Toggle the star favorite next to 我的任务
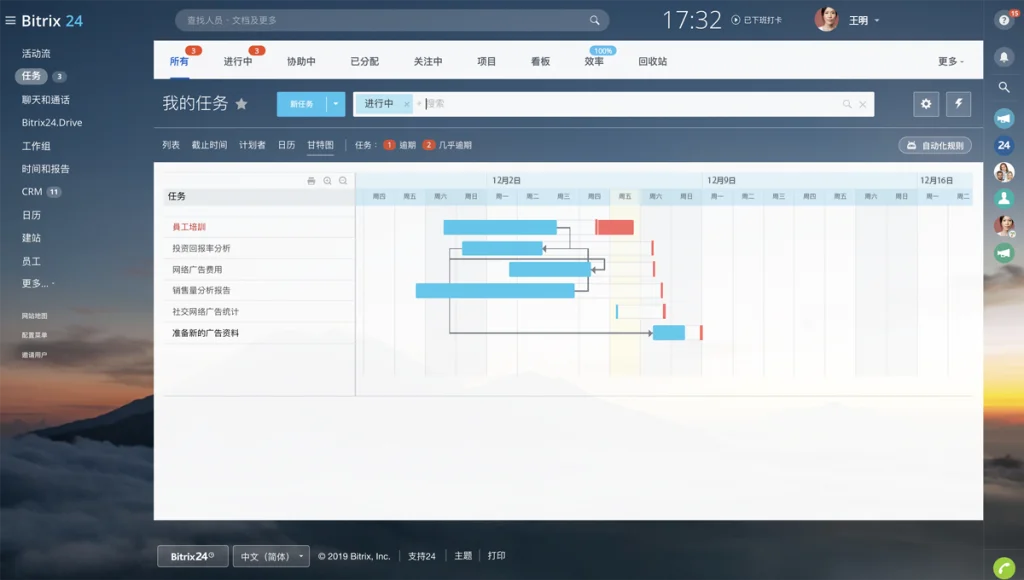Image resolution: width=1024 pixels, height=580 pixels. click(x=241, y=104)
